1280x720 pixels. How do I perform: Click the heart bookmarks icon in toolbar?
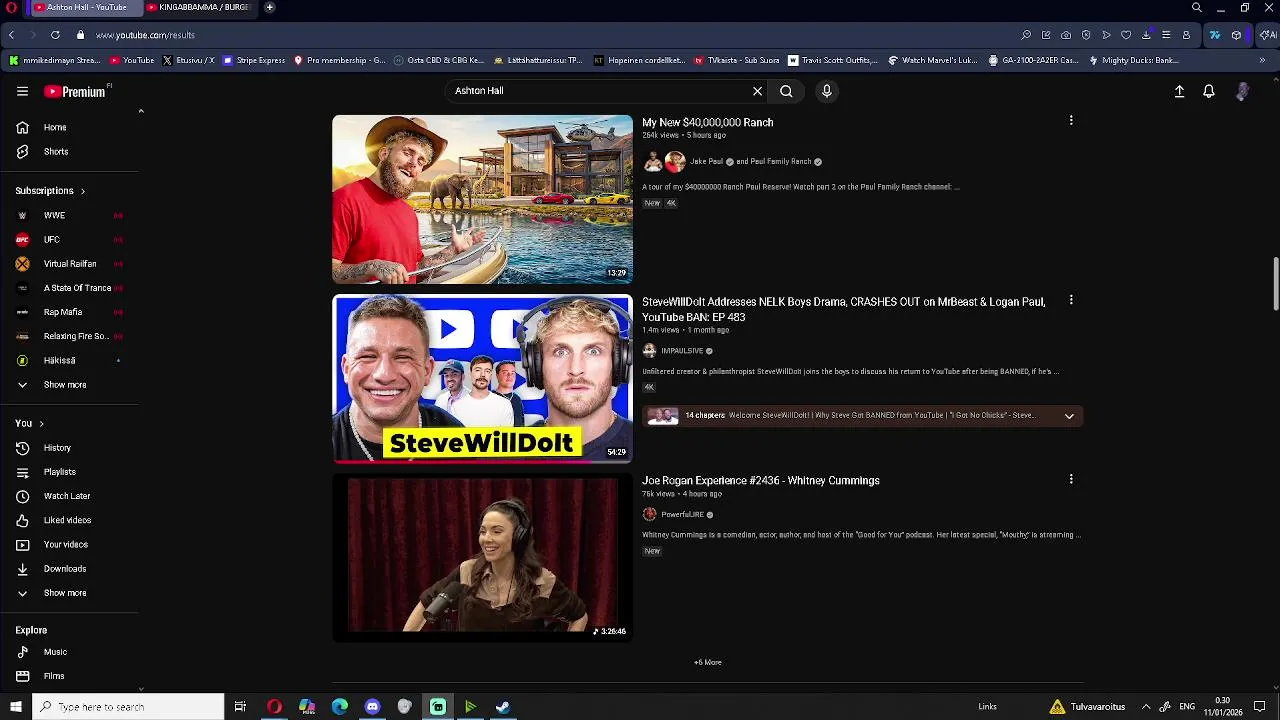point(1126,35)
